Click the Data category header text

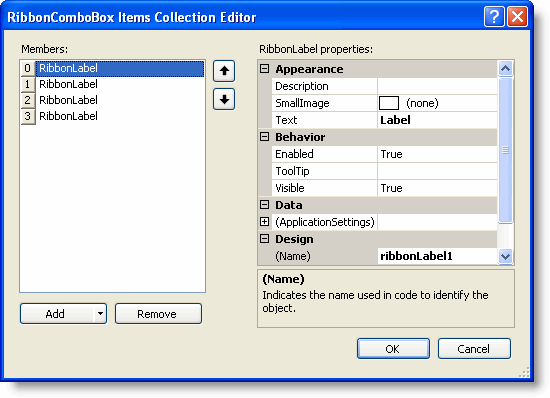(x=289, y=205)
